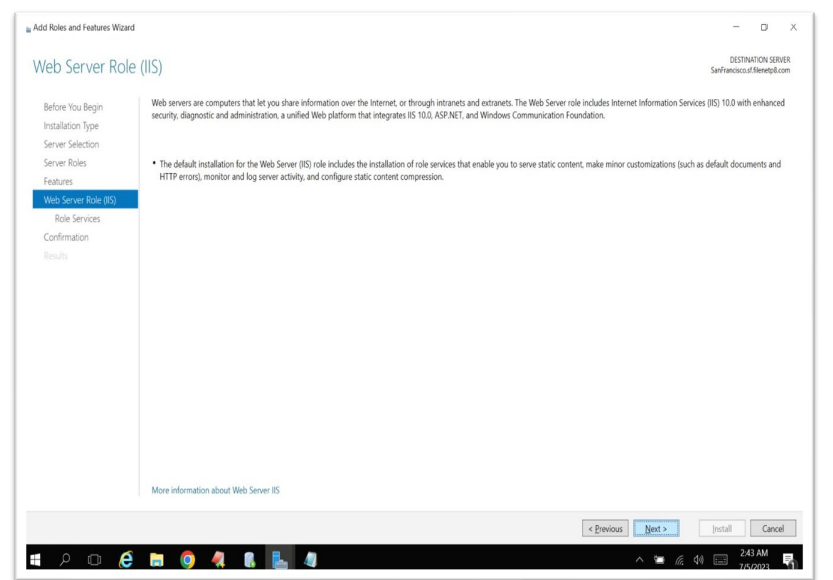
Task: Show hidden system tray icons
Action: click(640, 559)
